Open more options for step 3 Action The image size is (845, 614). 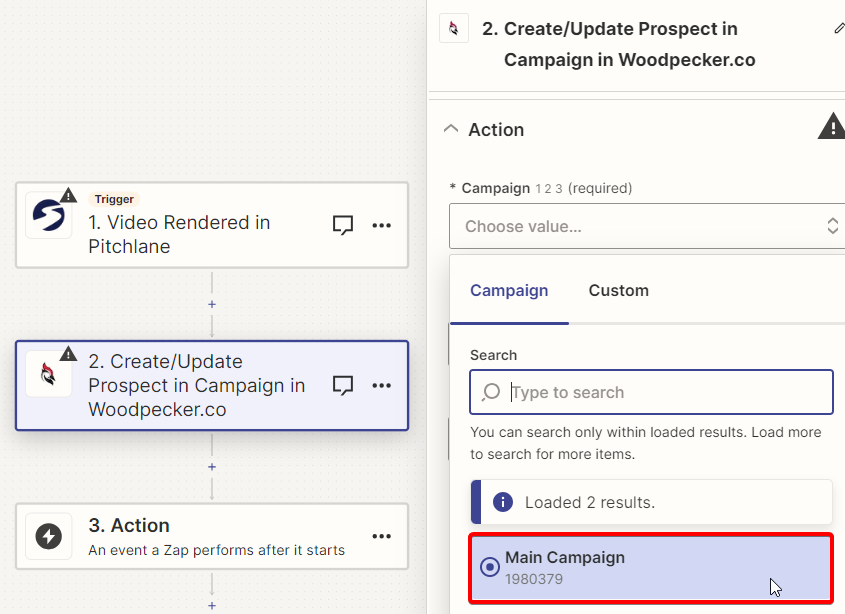coord(382,536)
